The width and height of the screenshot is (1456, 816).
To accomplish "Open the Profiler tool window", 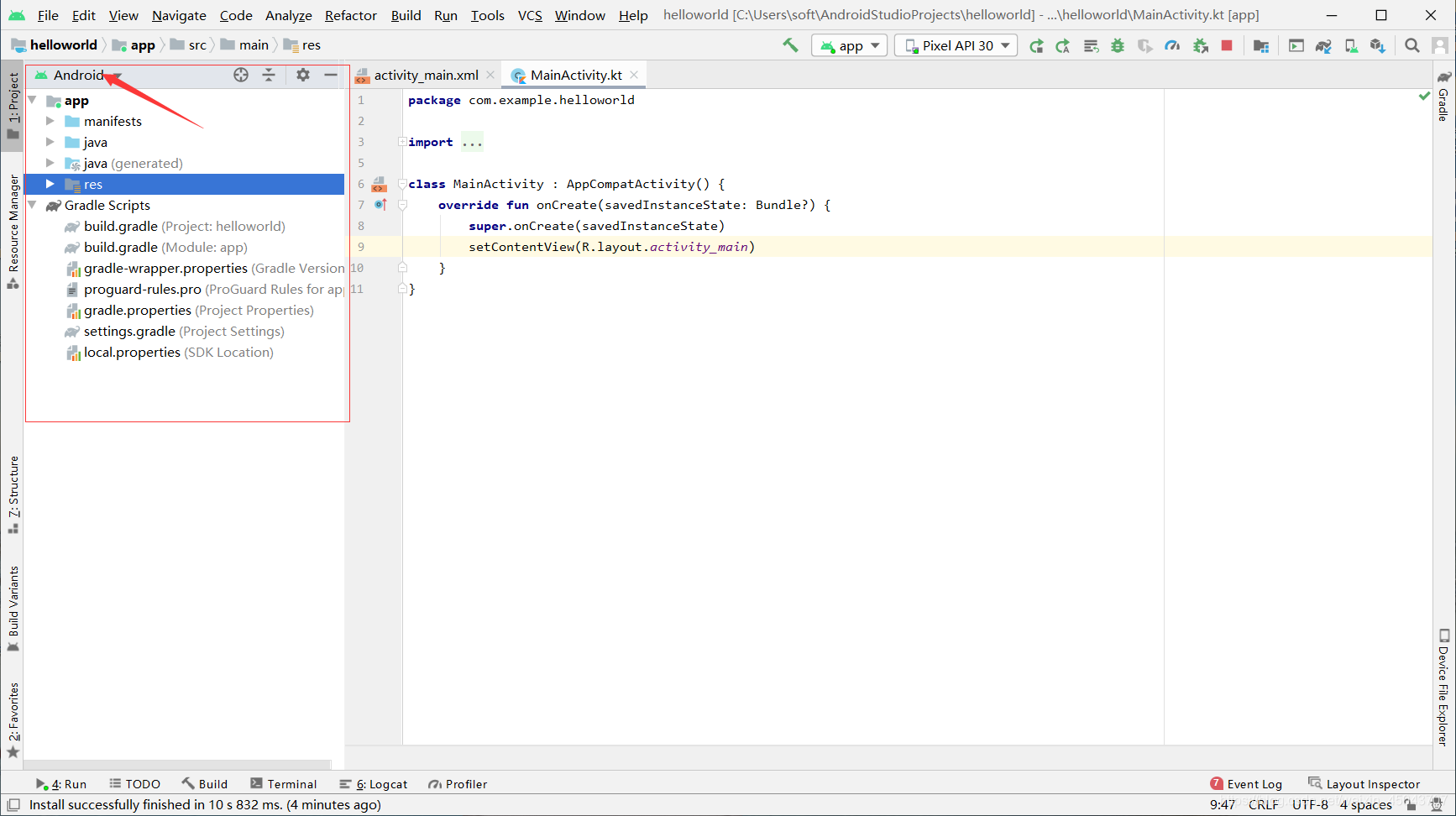I will pos(458,784).
